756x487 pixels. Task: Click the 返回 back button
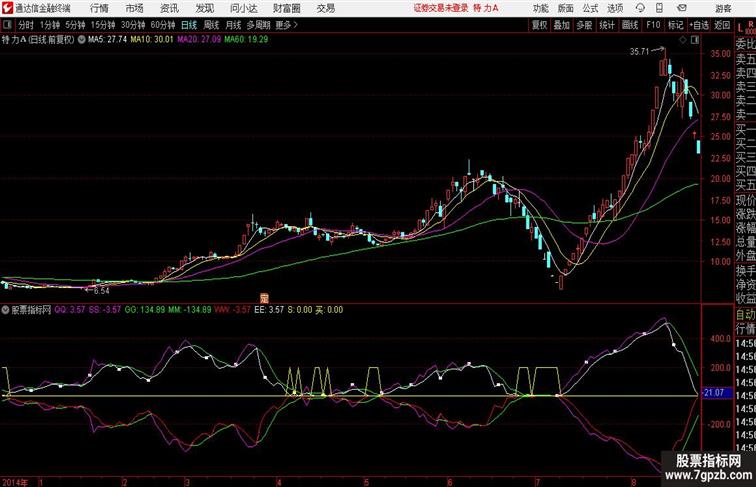[x=722, y=25]
